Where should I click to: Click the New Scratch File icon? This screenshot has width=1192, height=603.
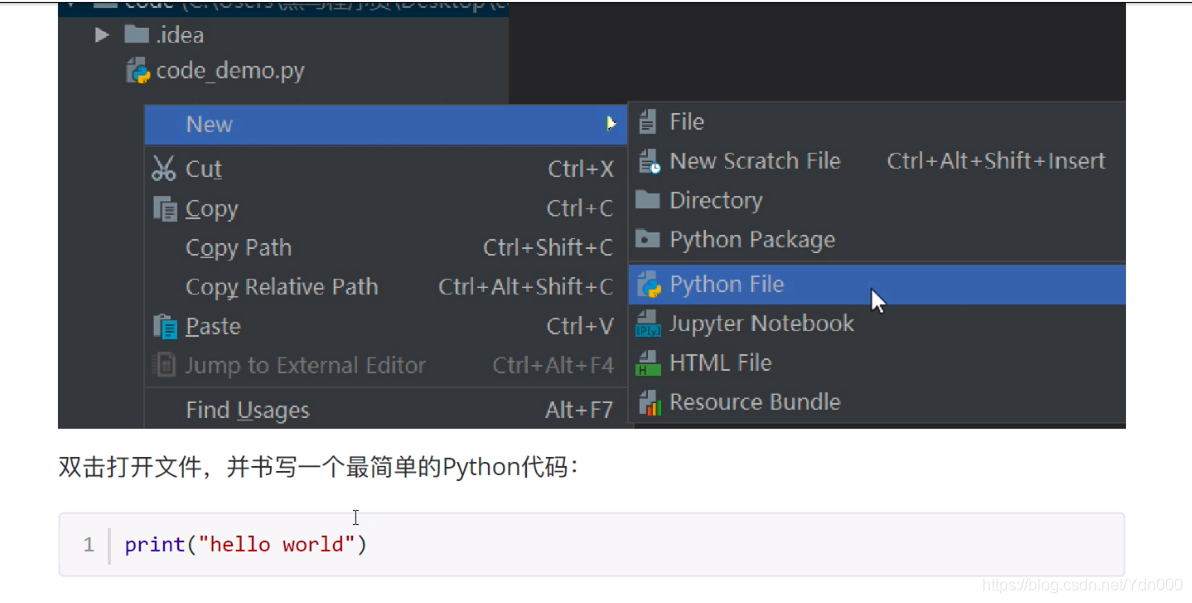(648, 161)
